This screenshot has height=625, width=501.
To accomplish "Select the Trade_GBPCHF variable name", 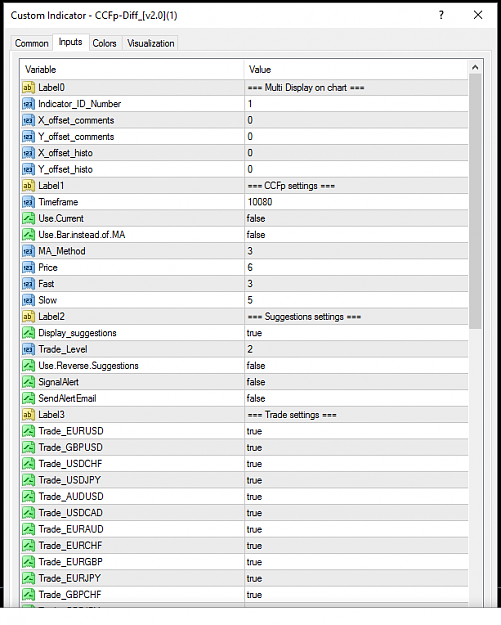I will [x=70, y=594].
